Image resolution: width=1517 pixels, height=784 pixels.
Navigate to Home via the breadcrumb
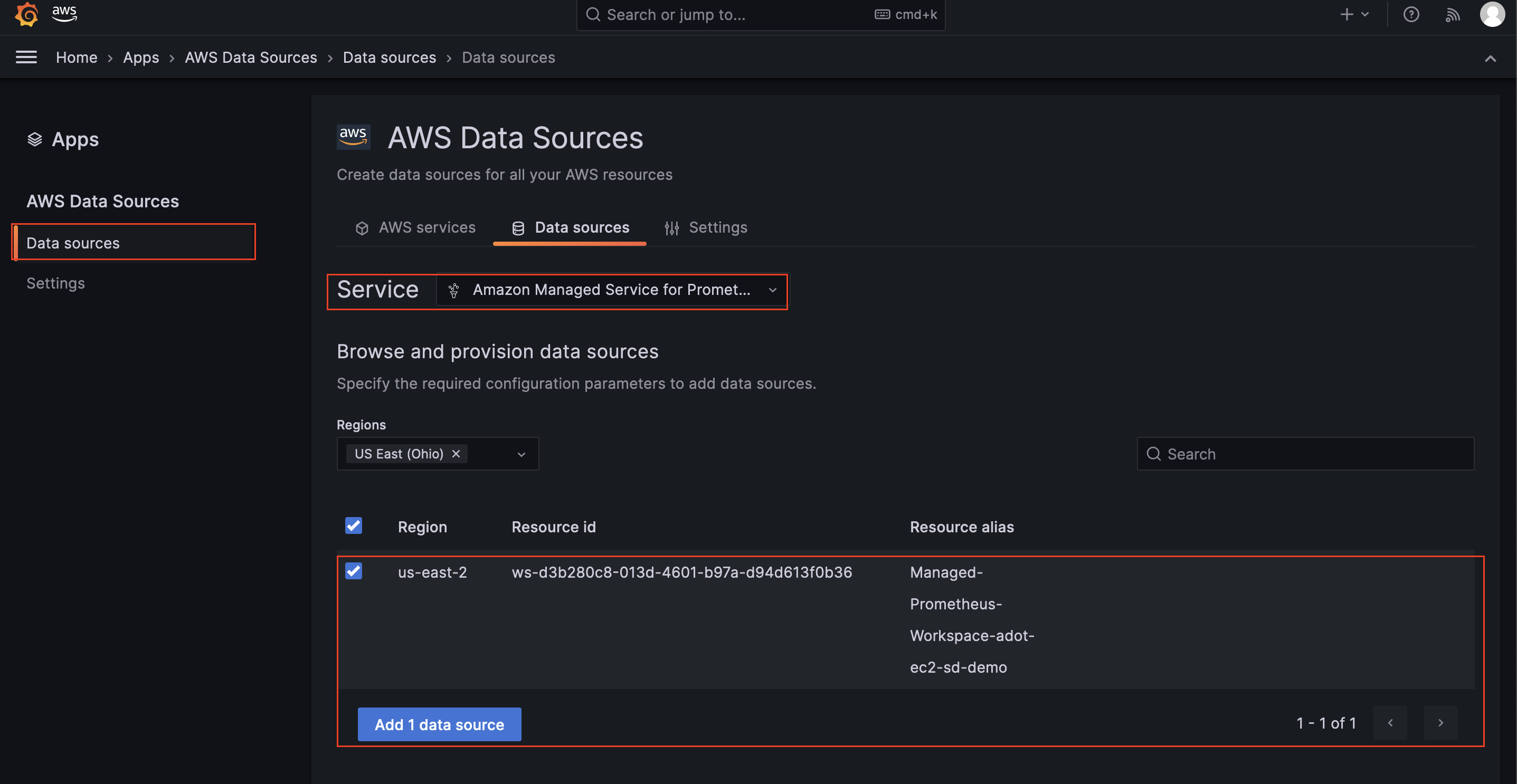[x=77, y=57]
